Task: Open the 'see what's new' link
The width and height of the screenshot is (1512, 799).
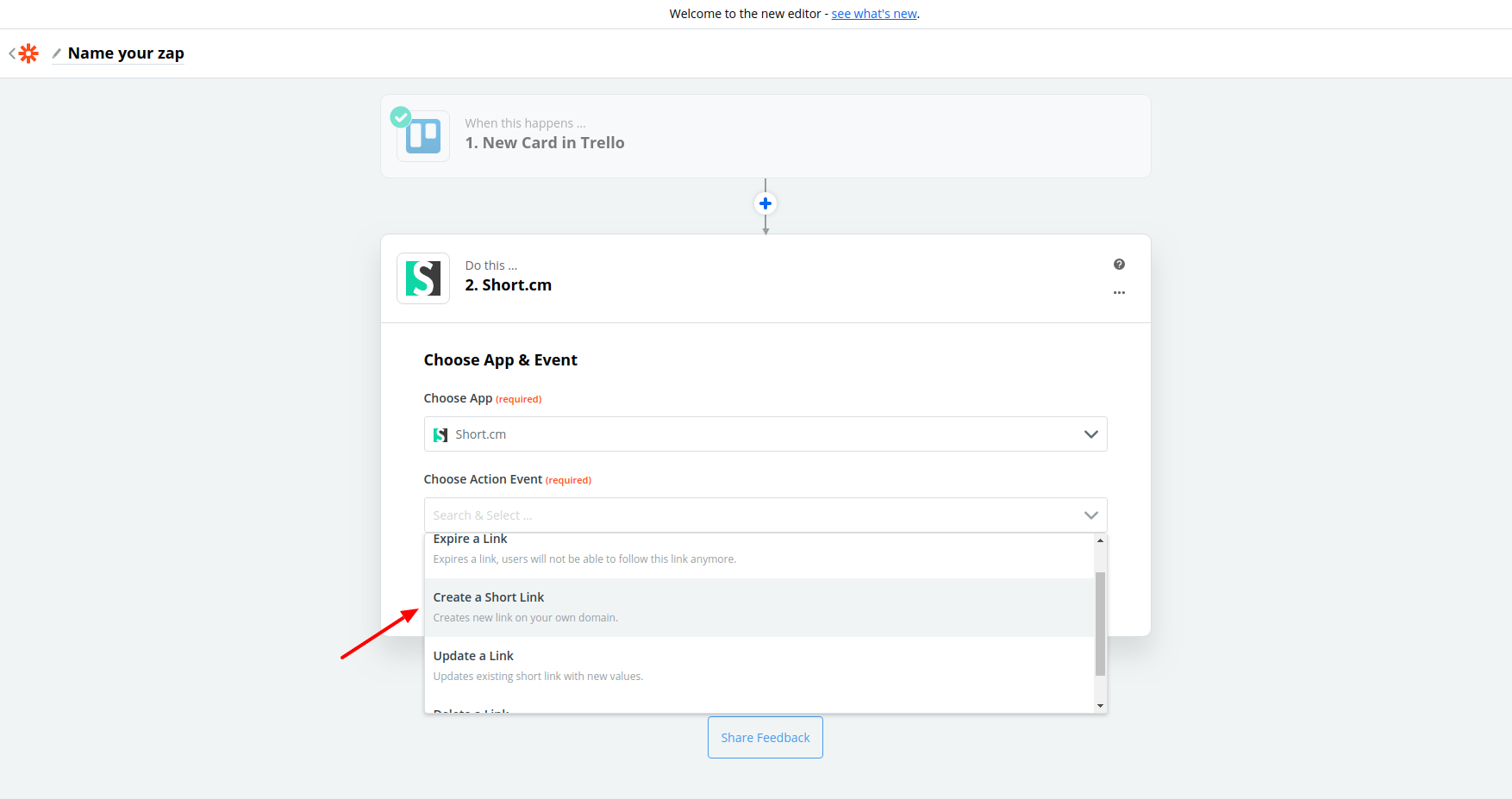Action: 874,14
